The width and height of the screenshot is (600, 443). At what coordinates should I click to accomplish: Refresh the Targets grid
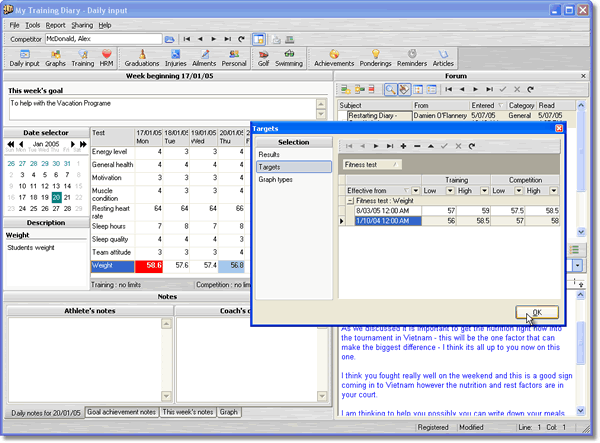472,146
